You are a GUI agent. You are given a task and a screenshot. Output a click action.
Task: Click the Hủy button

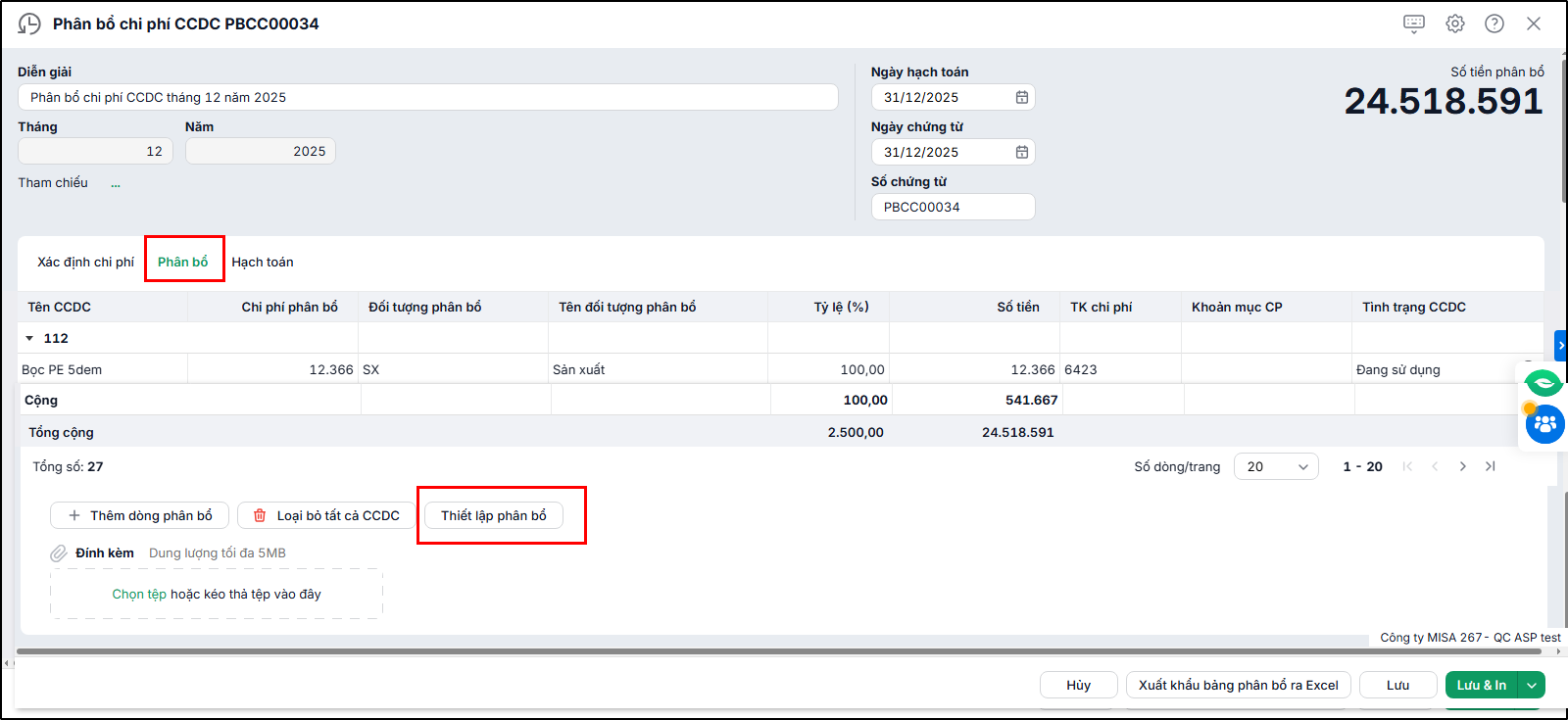tap(1079, 685)
